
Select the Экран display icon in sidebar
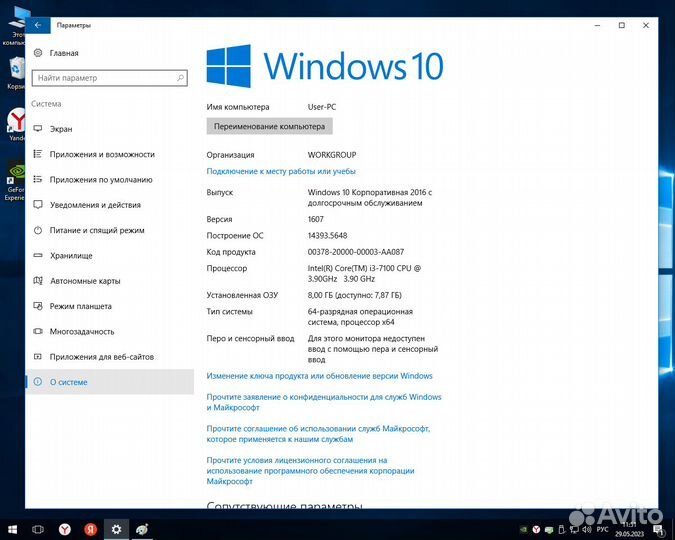38,129
